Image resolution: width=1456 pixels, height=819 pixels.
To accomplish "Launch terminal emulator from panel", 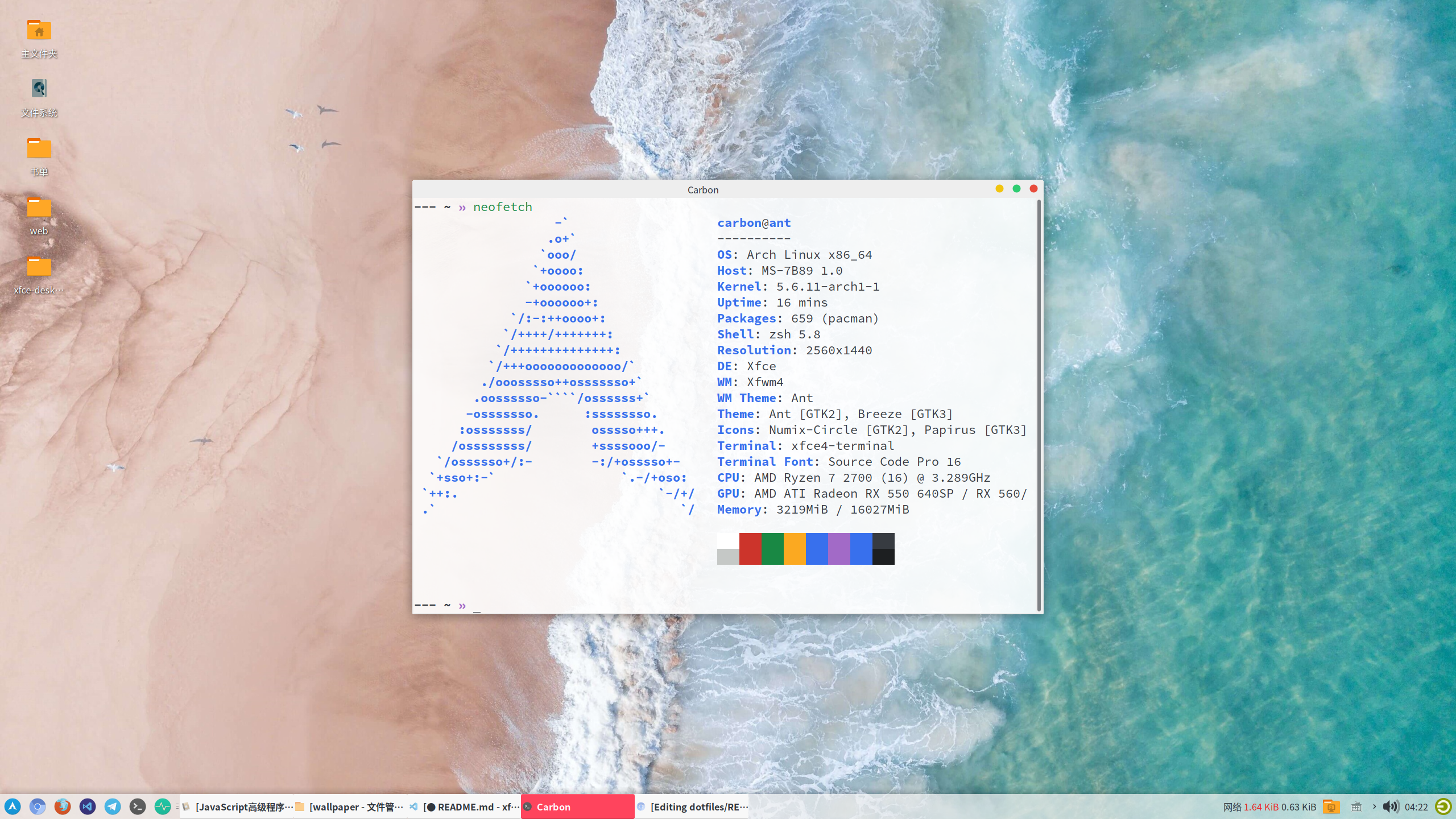I will tap(138, 806).
